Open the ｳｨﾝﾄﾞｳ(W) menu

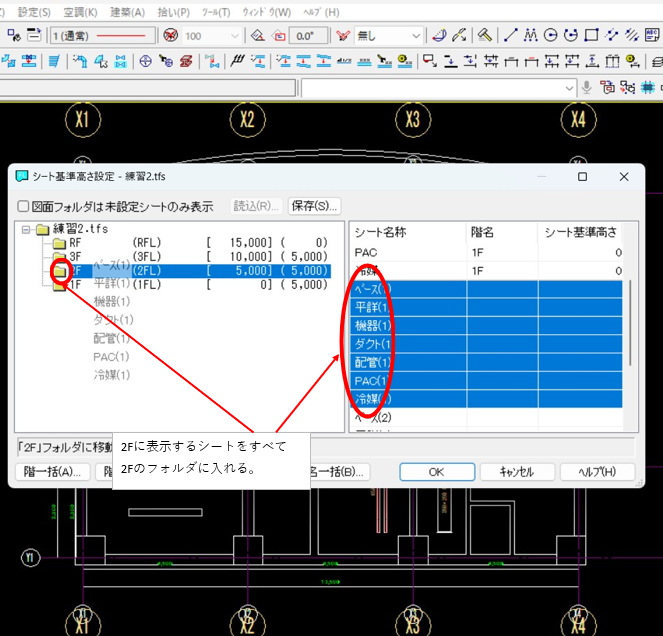pyautogui.click(x=267, y=12)
